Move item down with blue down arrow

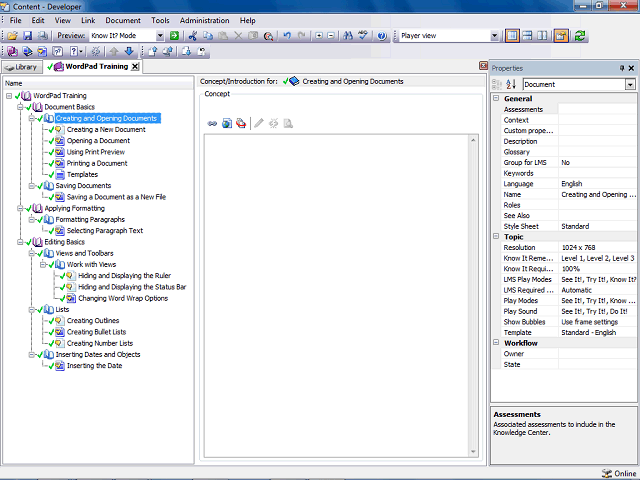click(x=129, y=51)
